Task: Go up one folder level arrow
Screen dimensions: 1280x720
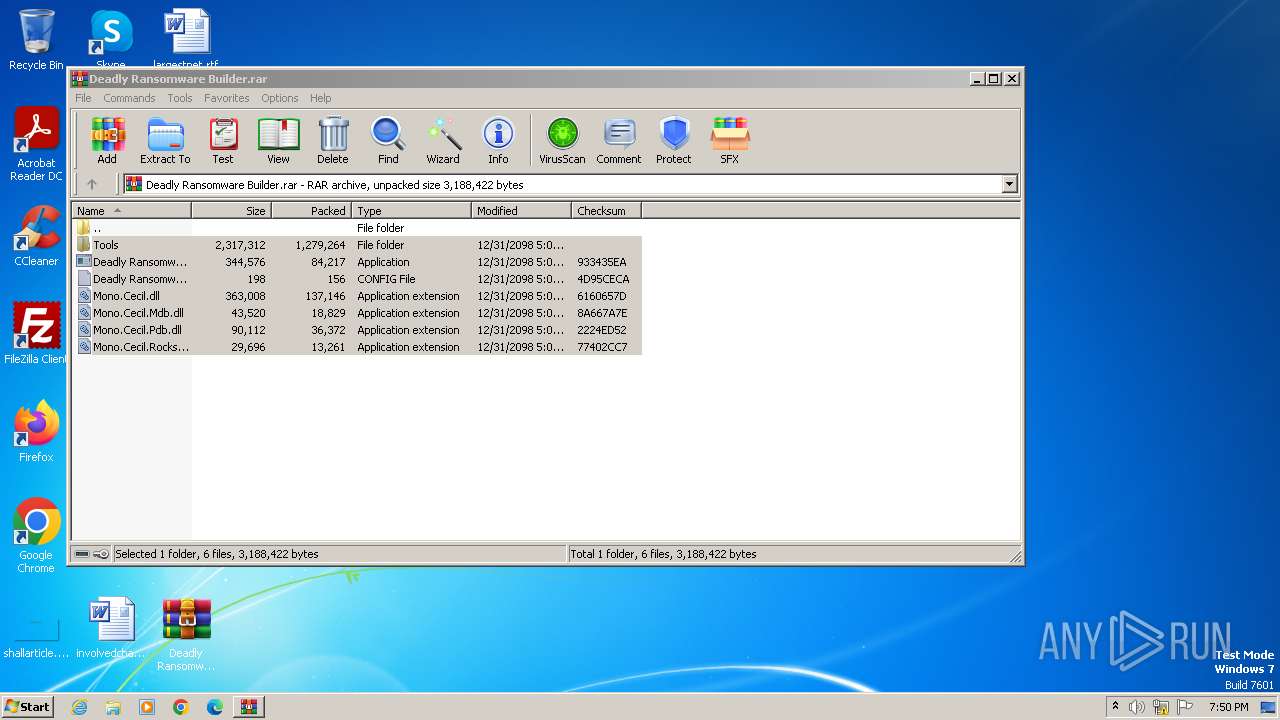Action: tap(92, 184)
